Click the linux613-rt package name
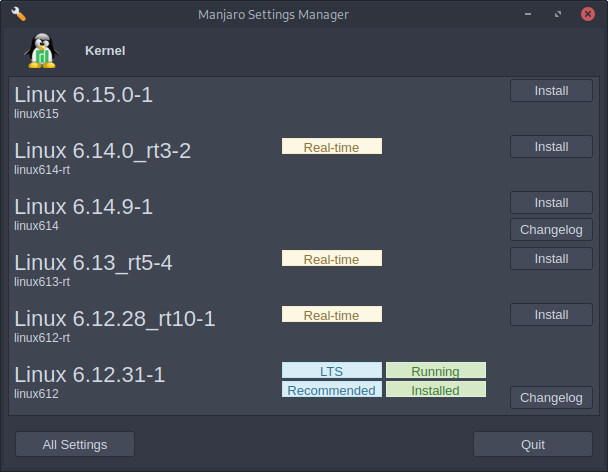This screenshot has height=472, width=608. tap(42, 282)
